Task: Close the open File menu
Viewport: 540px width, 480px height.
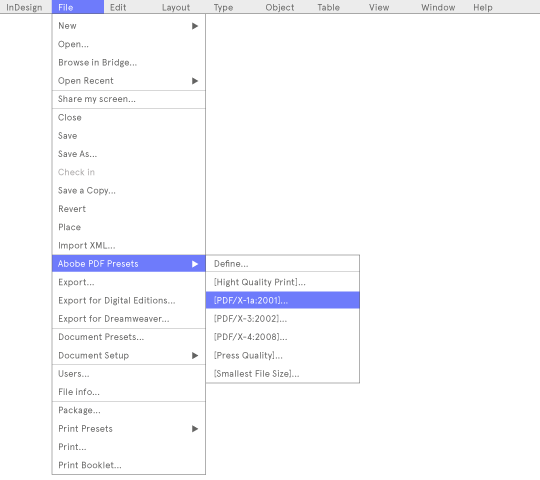Action: (x=78, y=7)
